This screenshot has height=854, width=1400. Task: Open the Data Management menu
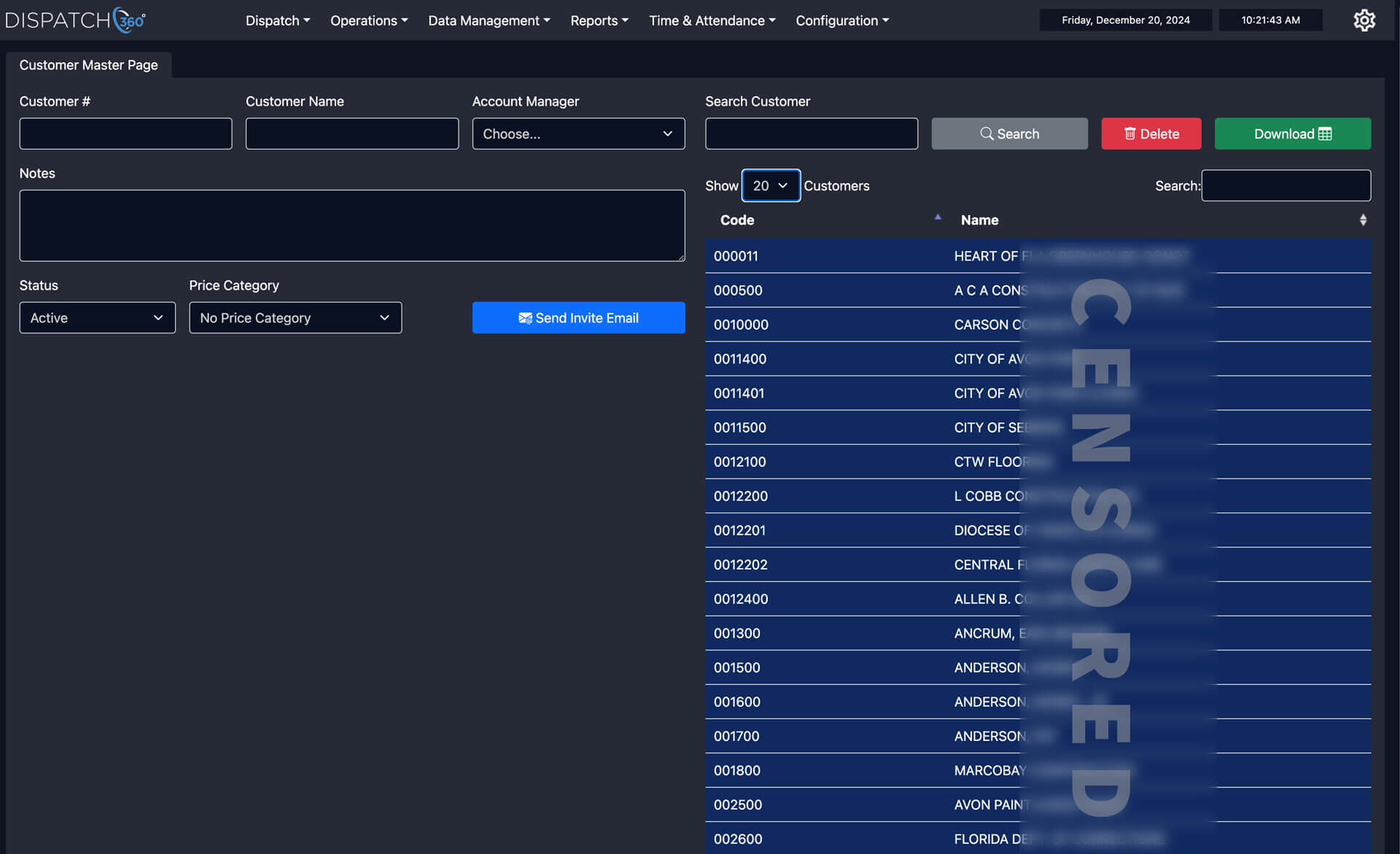489,20
